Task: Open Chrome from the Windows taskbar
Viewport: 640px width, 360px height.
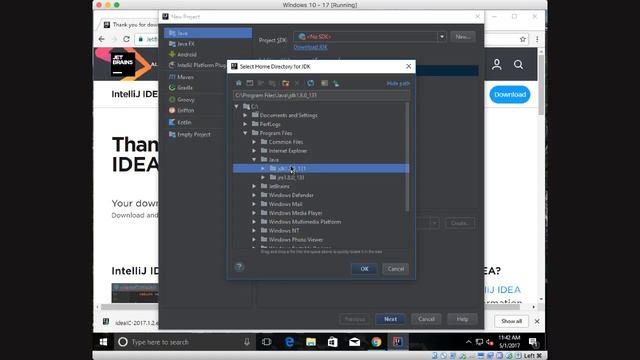Action: 376,342
